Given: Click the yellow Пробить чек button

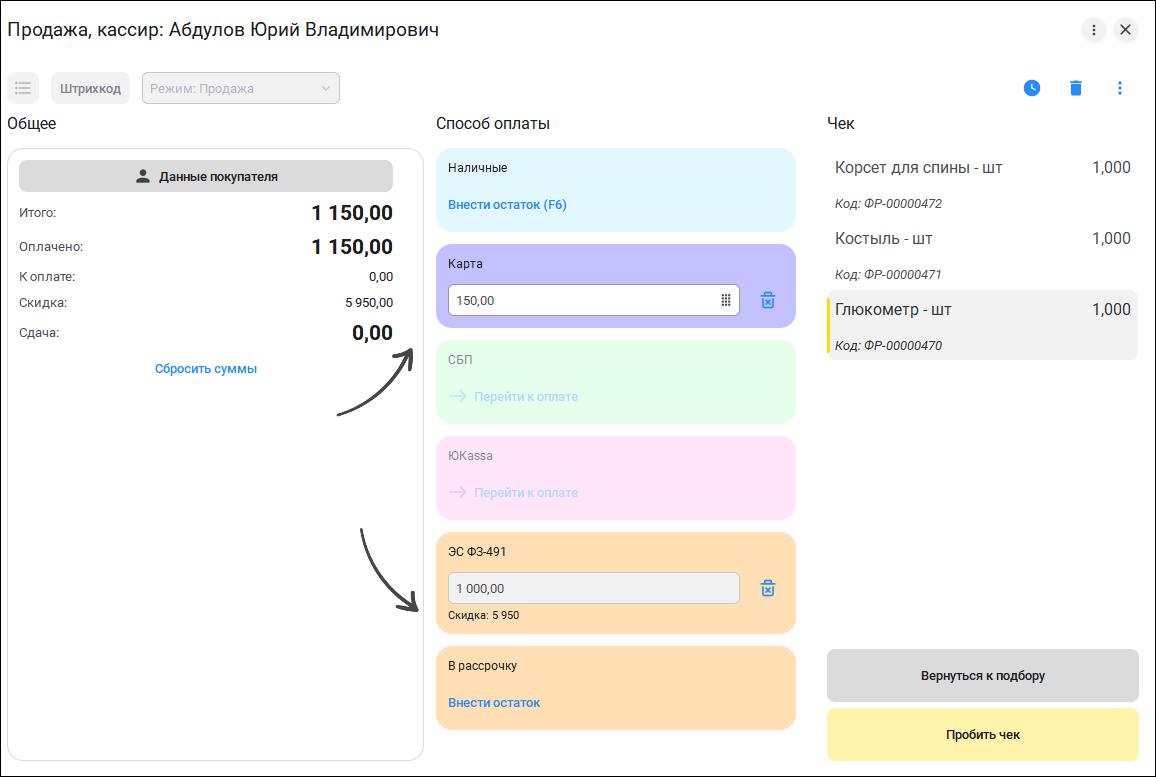Looking at the screenshot, I should coord(983,734).
